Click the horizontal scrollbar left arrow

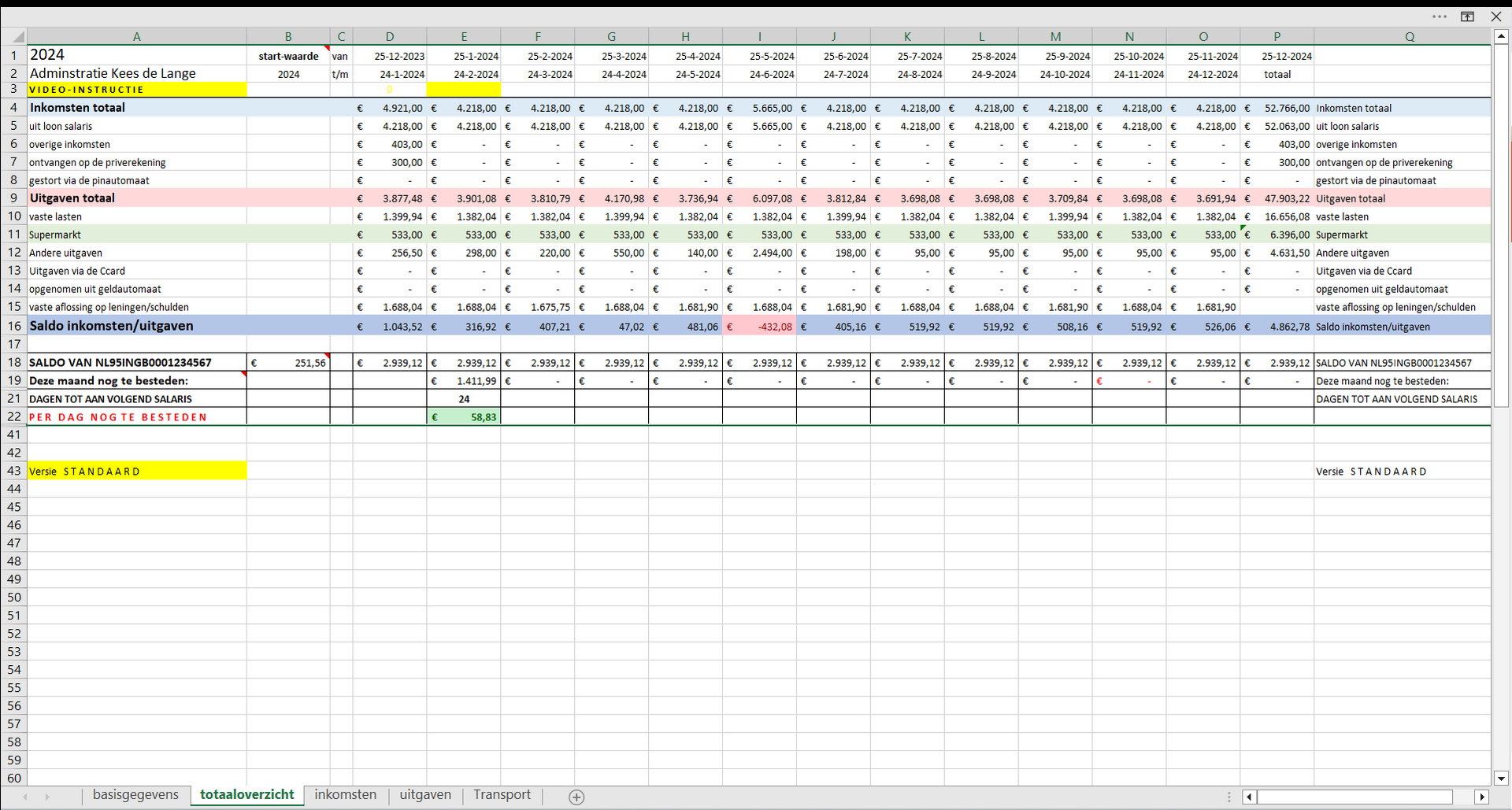[1249, 797]
